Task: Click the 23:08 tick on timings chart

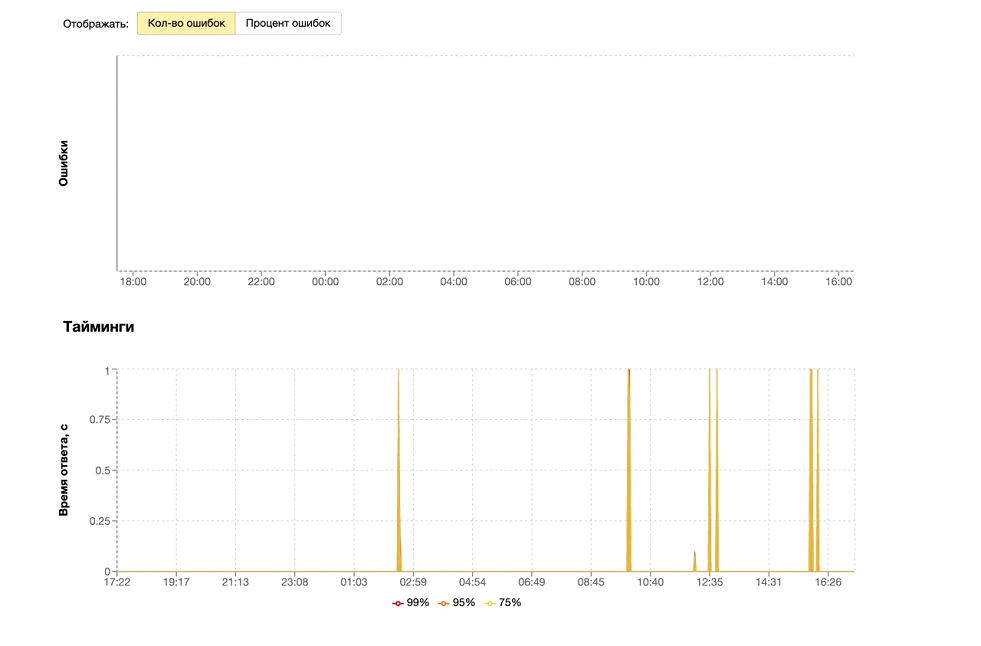Action: point(295,582)
